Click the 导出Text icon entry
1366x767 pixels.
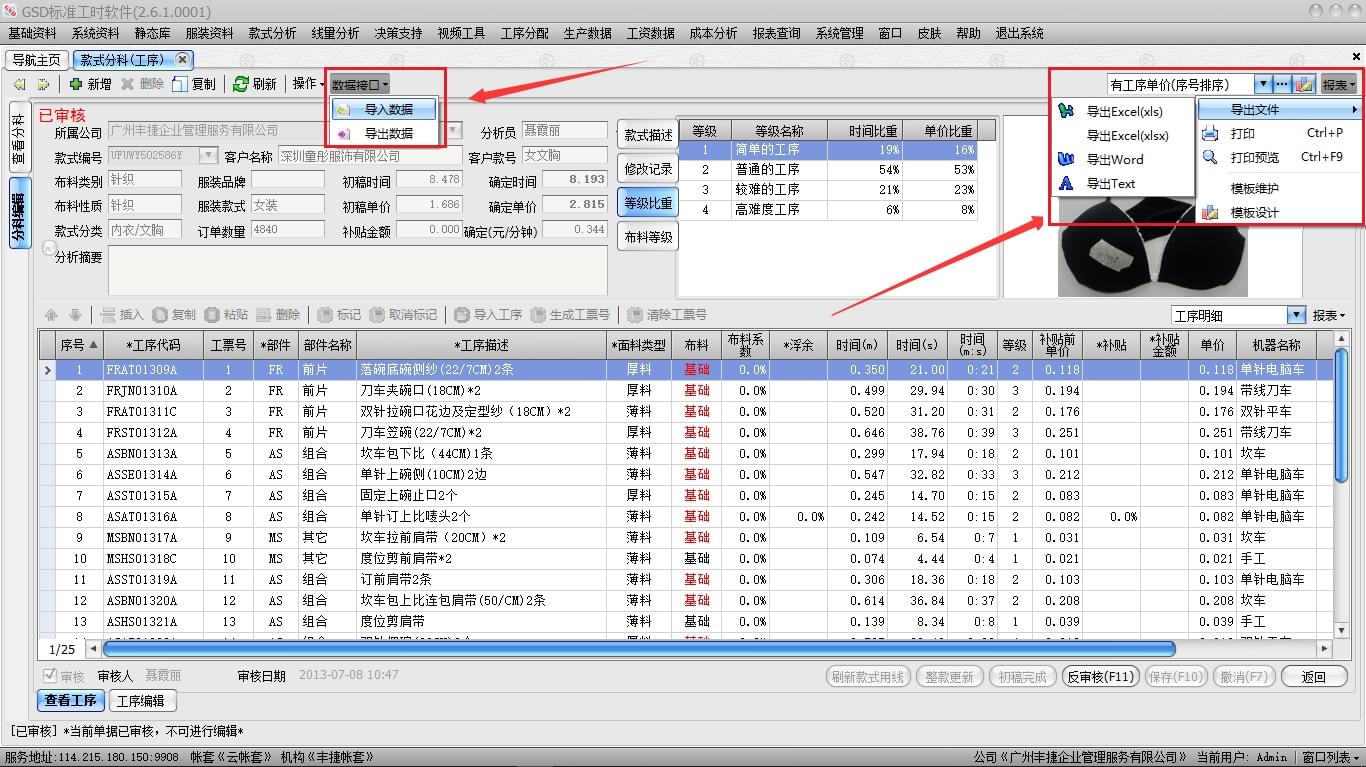click(x=1066, y=183)
